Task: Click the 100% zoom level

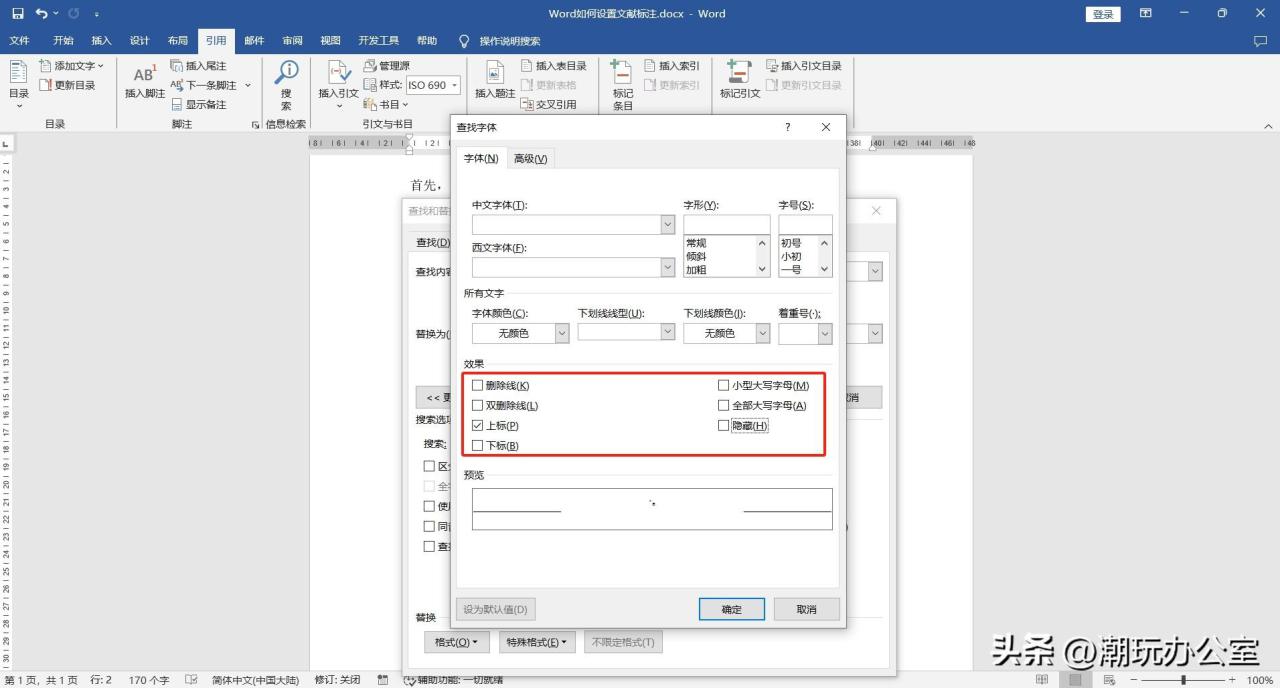Action: point(1260,680)
